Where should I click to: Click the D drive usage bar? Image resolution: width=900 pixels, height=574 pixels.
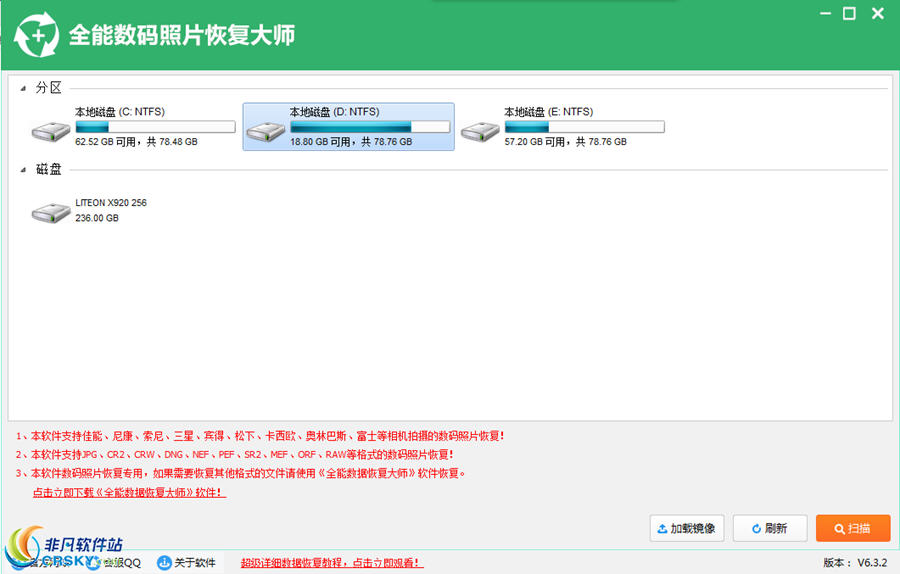[x=370, y=127]
